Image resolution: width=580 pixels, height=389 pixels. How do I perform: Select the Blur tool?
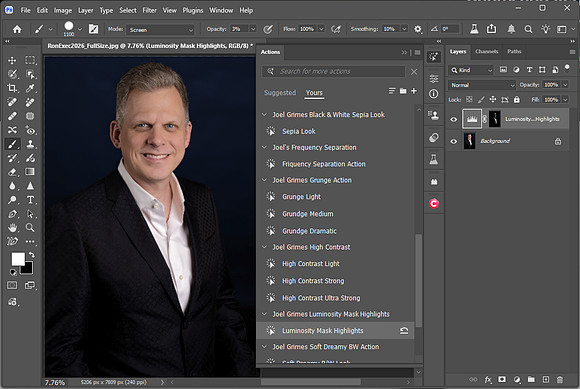point(12,186)
